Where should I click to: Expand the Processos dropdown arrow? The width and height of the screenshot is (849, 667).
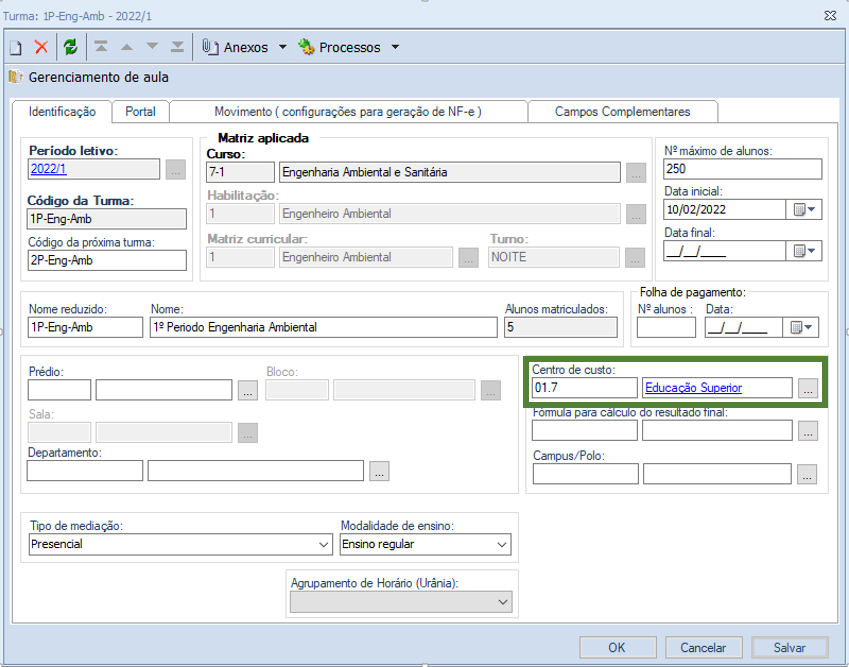coord(395,47)
